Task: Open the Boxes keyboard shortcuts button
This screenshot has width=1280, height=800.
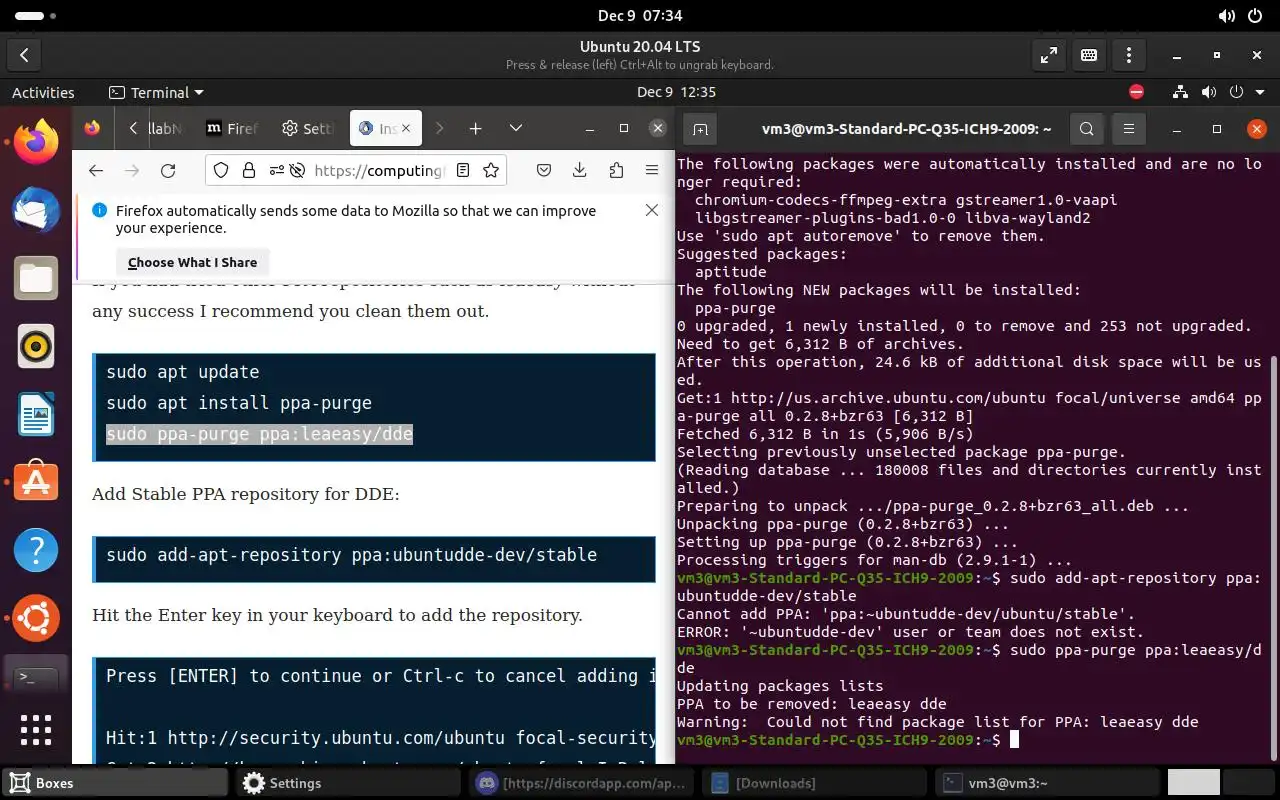Action: (1089, 56)
